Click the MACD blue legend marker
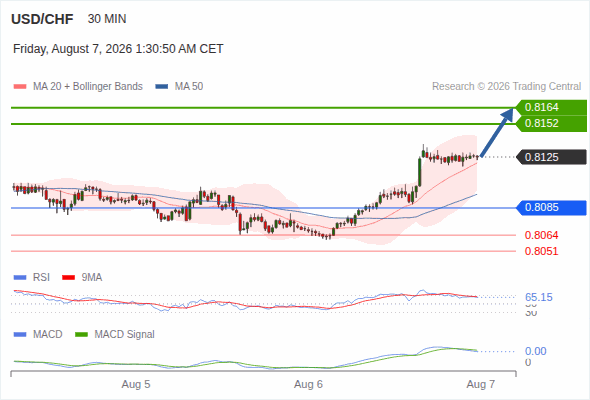The width and height of the screenshot is (590, 400). (20, 335)
